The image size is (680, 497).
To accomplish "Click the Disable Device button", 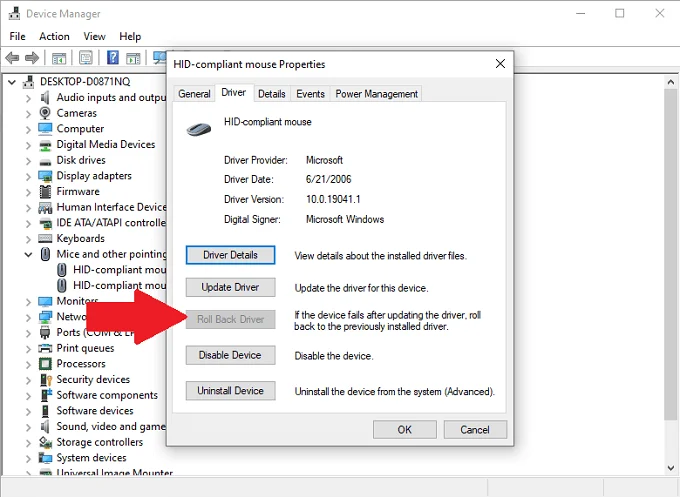I will pos(230,355).
